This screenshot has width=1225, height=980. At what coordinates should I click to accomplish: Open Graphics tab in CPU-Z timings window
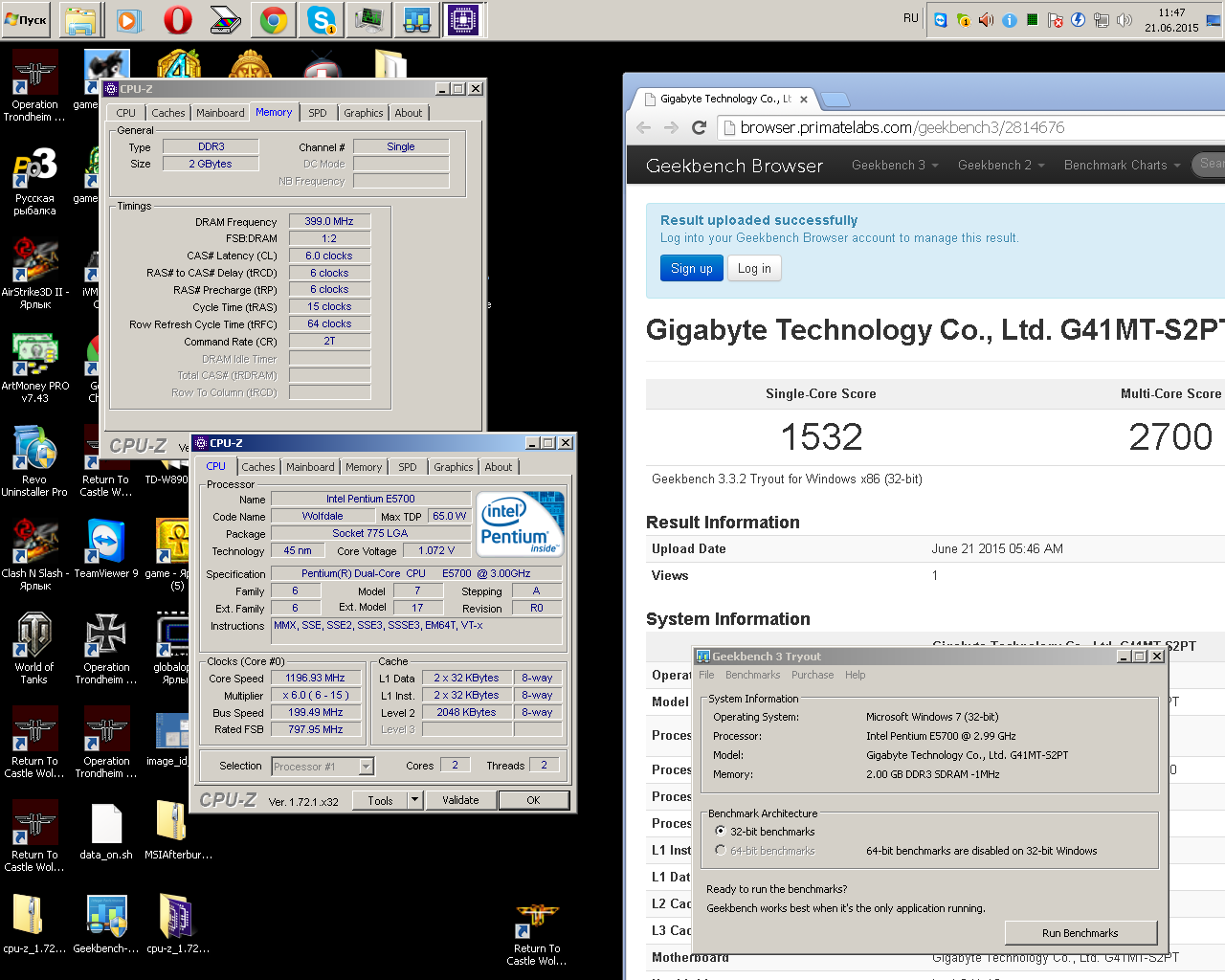pos(364,113)
